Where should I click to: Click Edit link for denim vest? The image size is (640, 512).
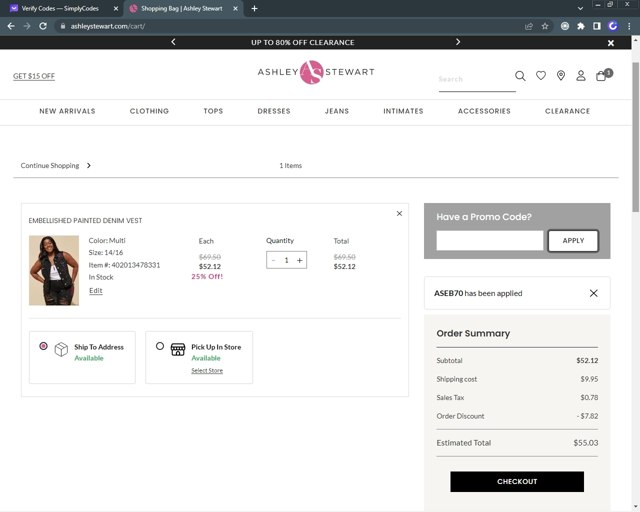coord(96,290)
